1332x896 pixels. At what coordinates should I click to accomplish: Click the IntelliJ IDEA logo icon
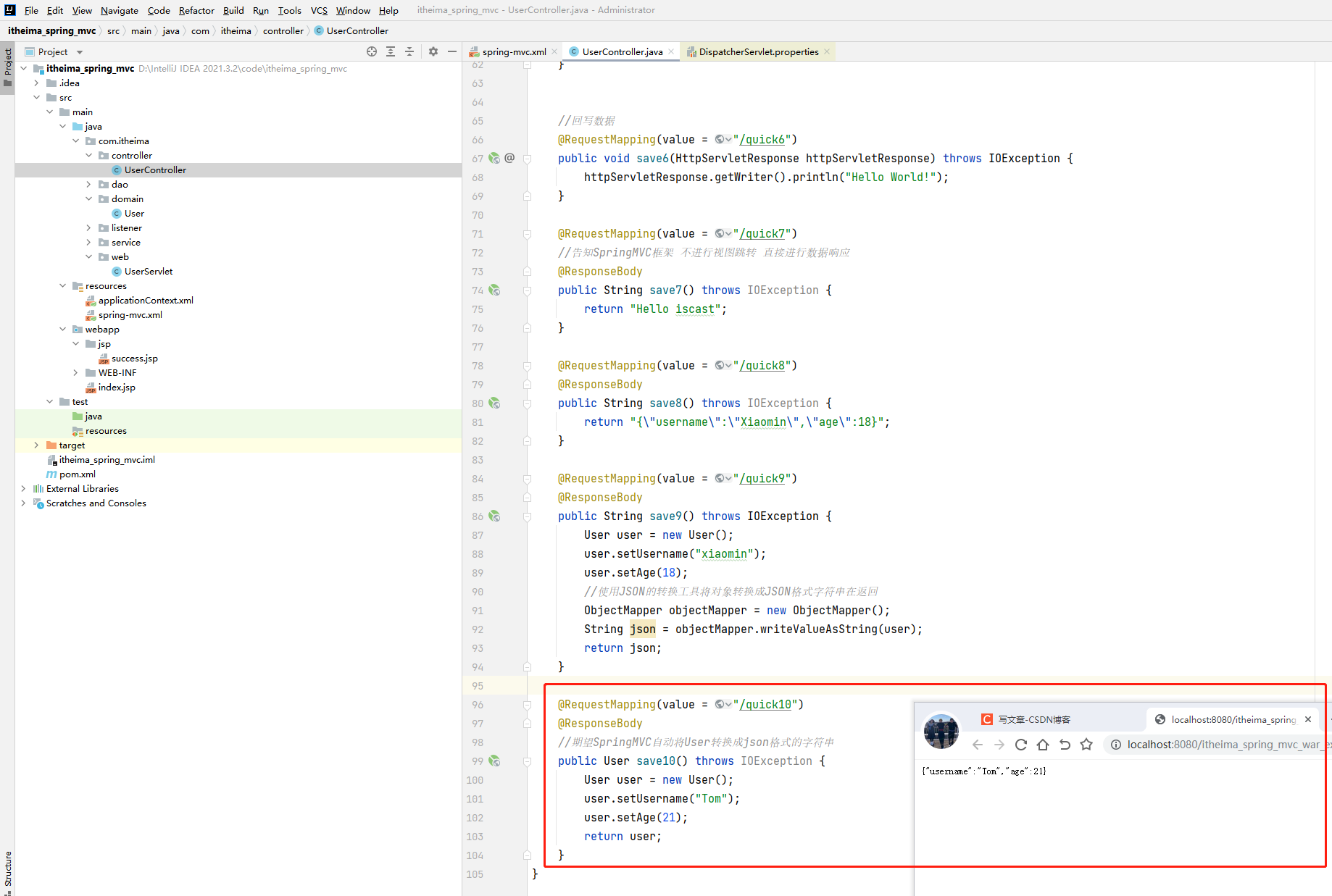10,10
